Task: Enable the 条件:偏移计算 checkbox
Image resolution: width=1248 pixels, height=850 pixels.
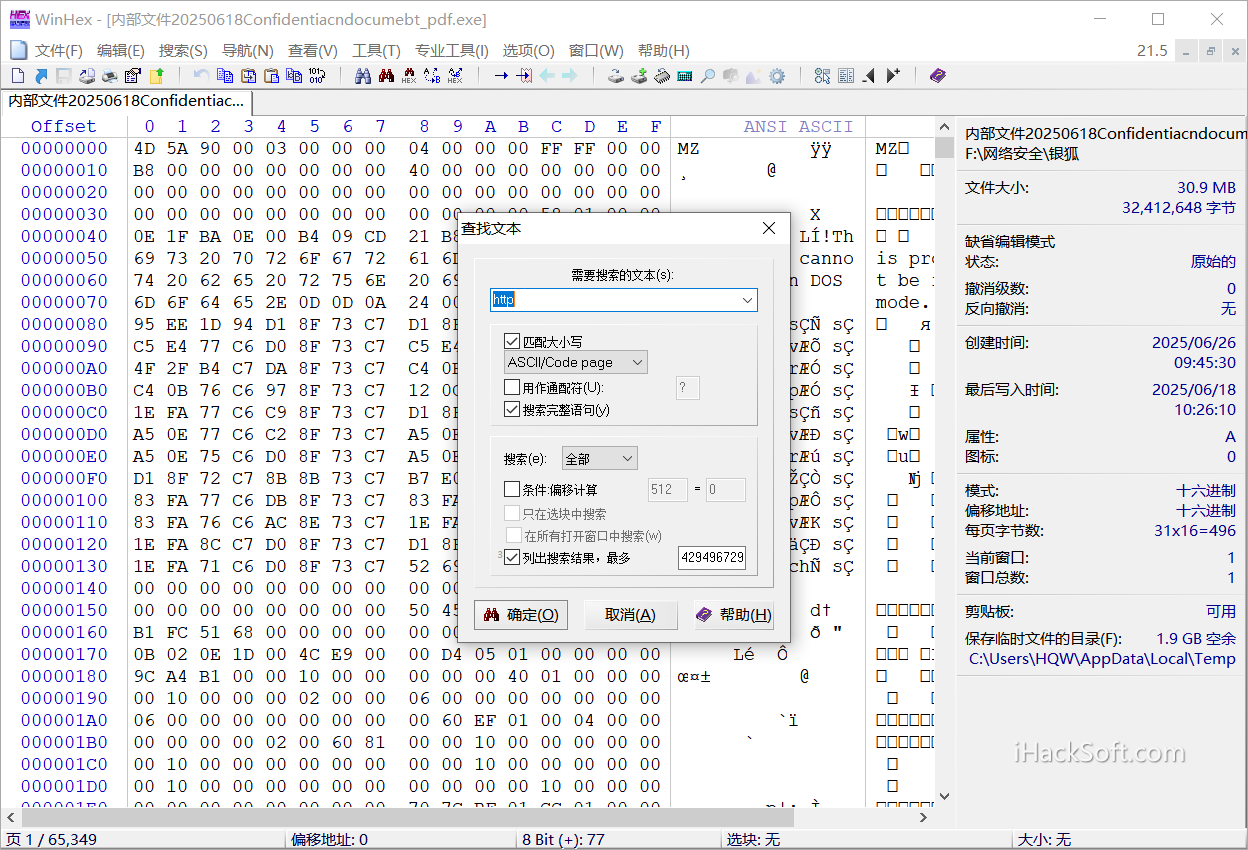Action: (x=512, y=490)
